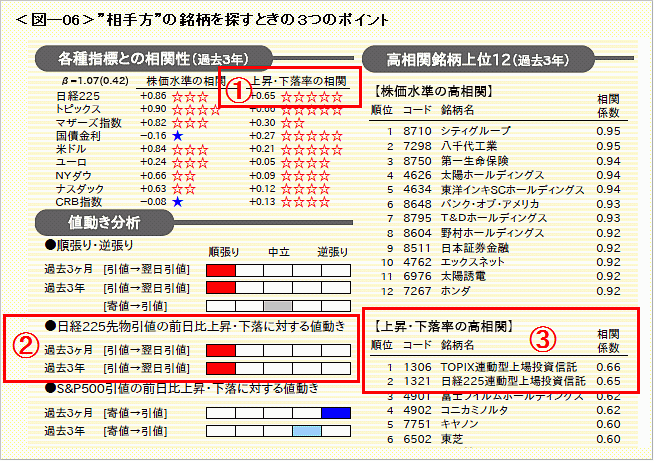Click the 順張り column label
Viewport: 654px width, 461px height.
coord(224,252)
